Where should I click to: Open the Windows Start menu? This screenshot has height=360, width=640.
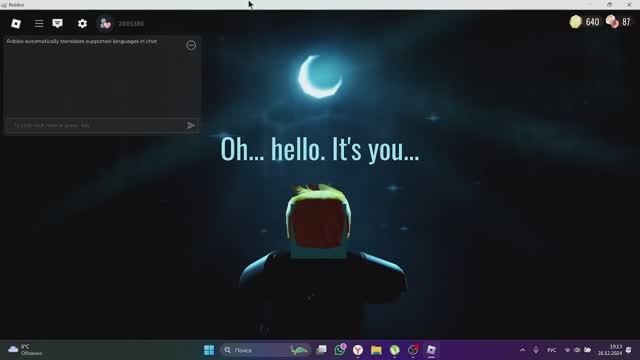pyautogui.click(x=209, y=350)
